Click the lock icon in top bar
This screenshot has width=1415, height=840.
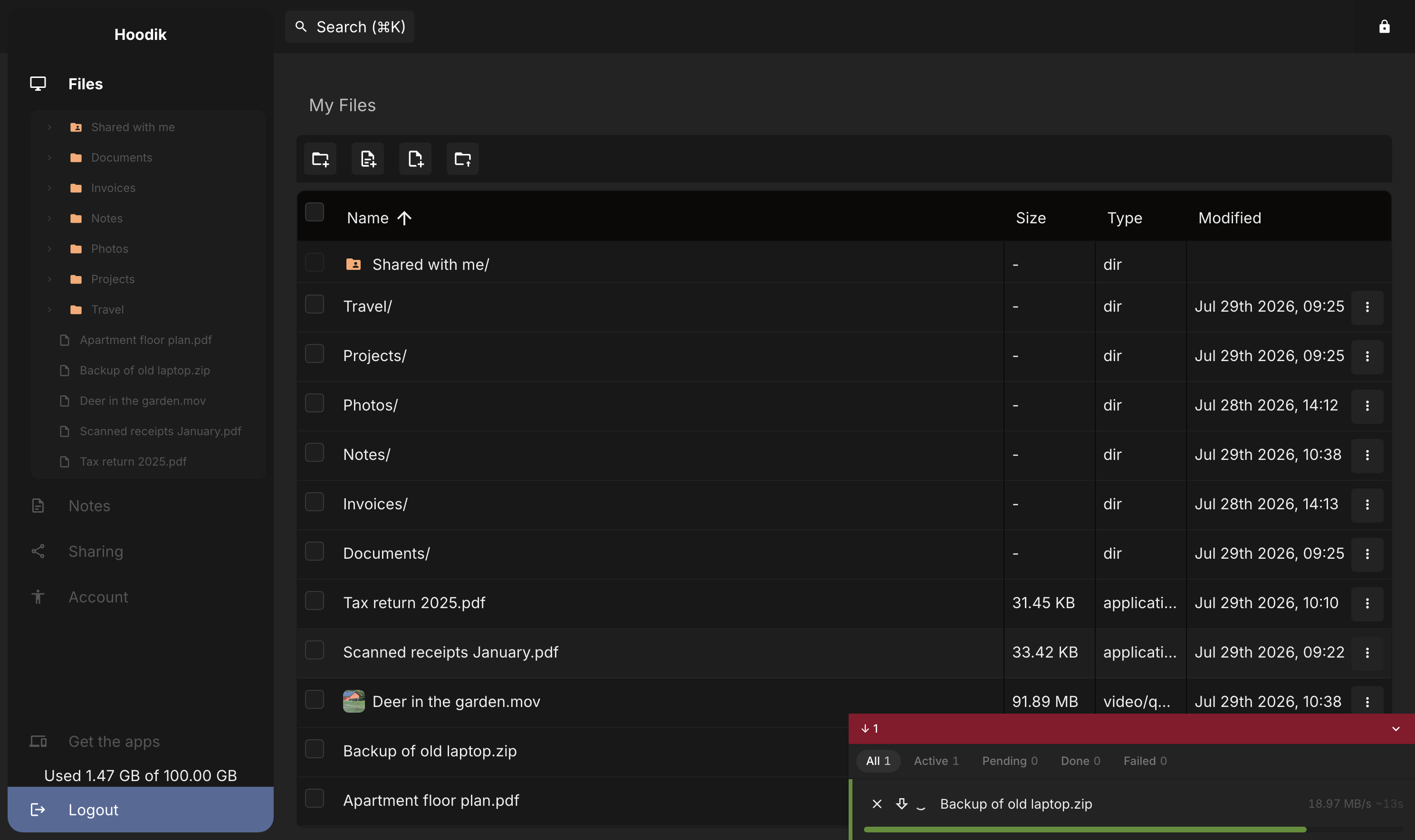[x=1385, y=27]
